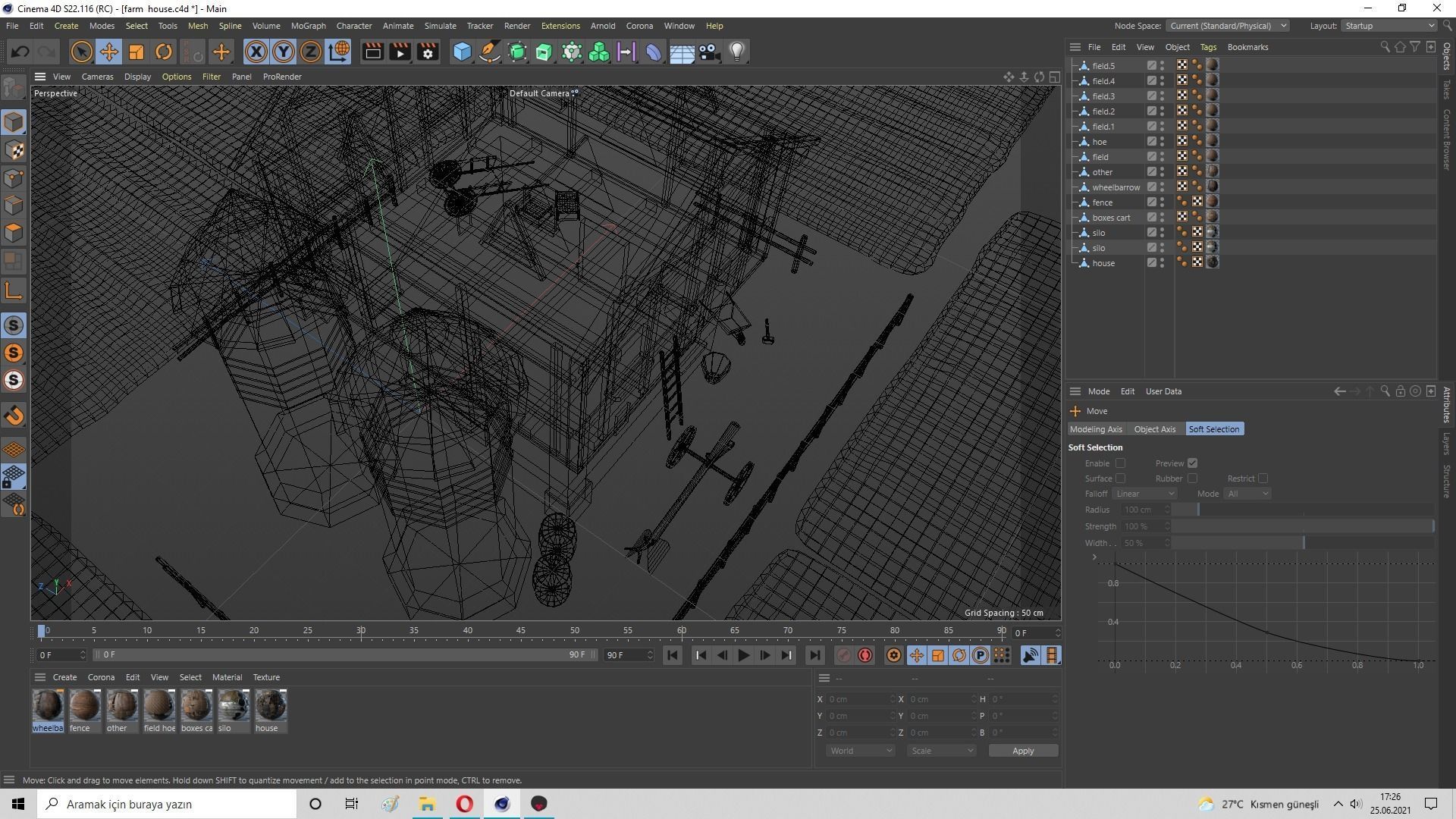Select the fence material thumbnail

click(84, 706)
